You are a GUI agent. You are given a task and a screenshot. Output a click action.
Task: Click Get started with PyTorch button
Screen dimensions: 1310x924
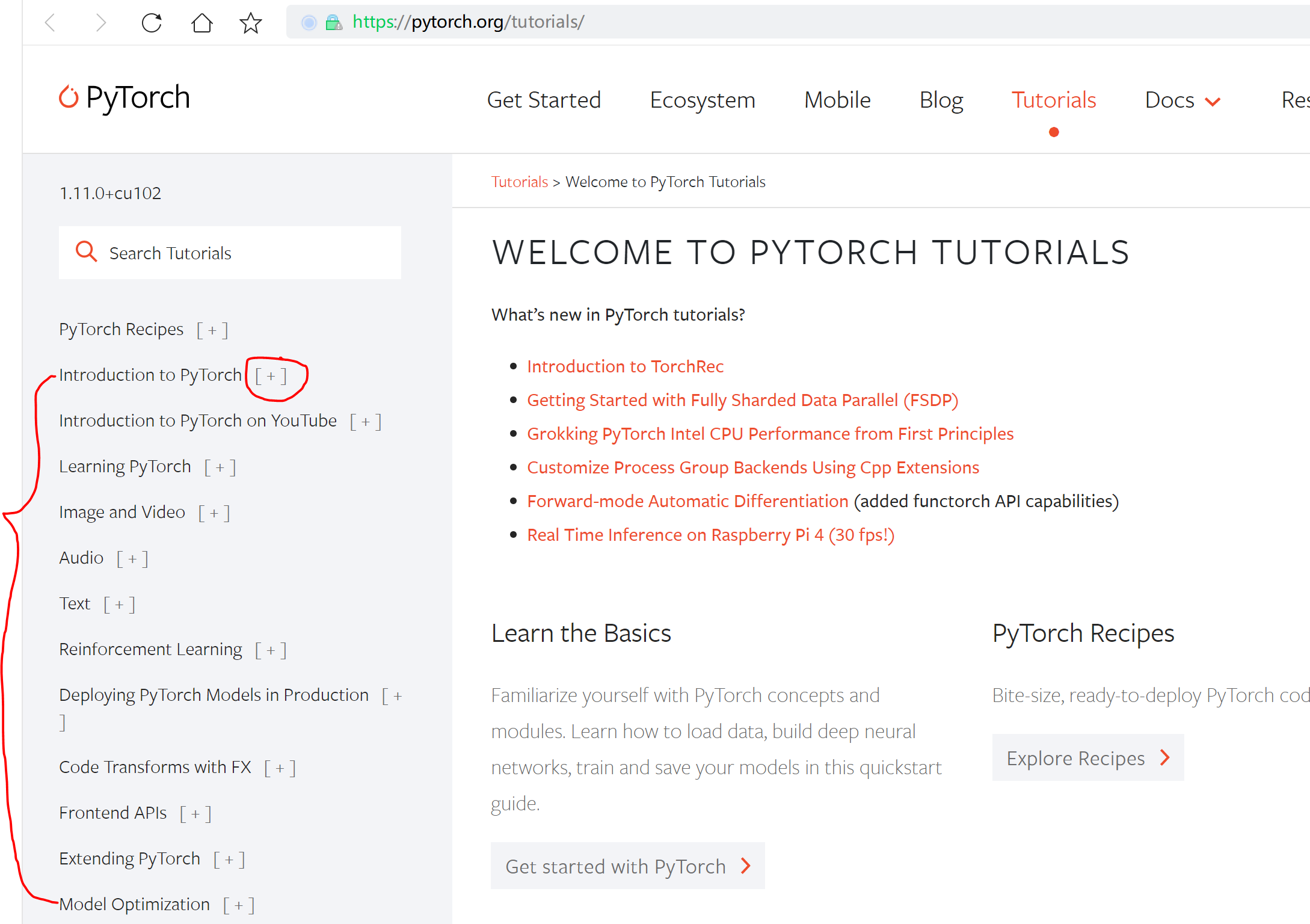coord(627,866)
